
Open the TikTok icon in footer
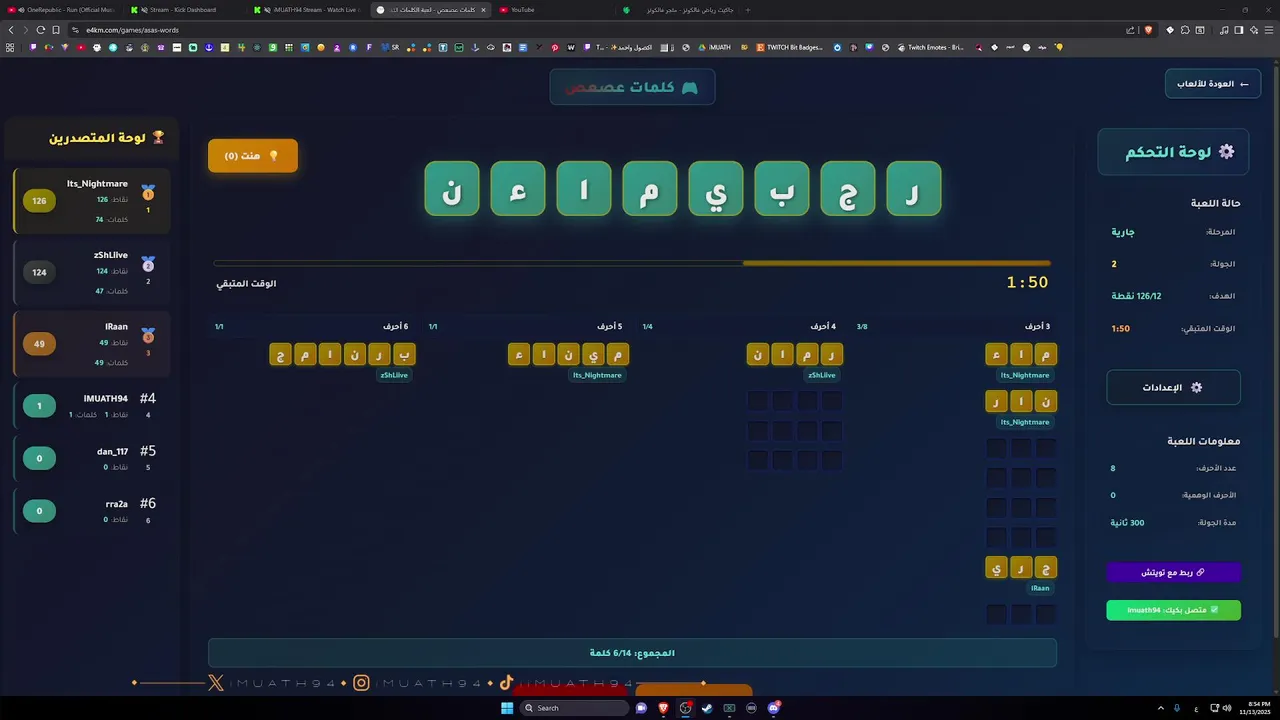coord(507,683)
